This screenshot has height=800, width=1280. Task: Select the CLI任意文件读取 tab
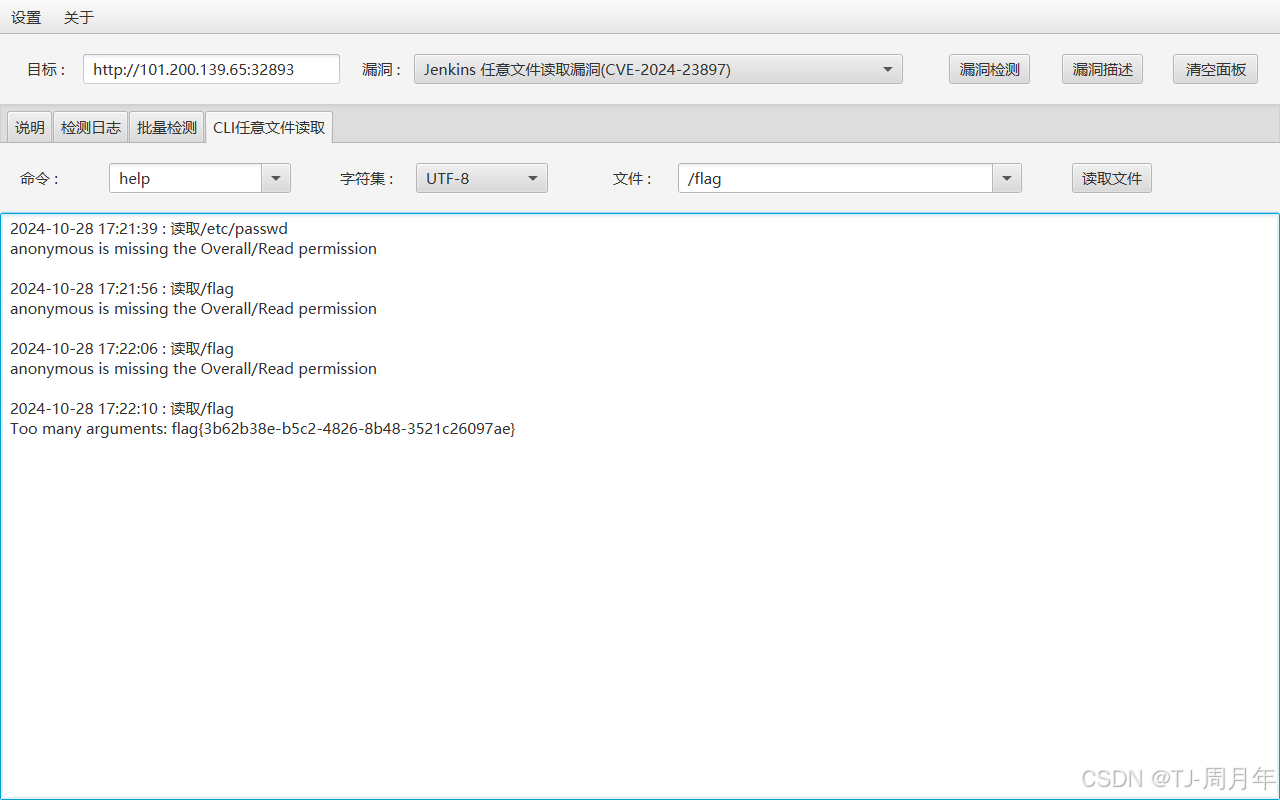(x=269, y=127)
